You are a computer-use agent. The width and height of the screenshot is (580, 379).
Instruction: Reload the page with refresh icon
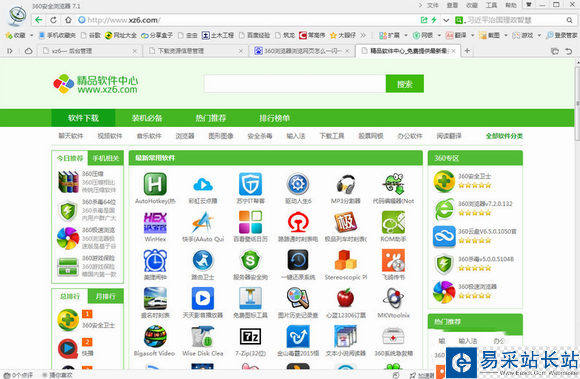click(54, 20)
